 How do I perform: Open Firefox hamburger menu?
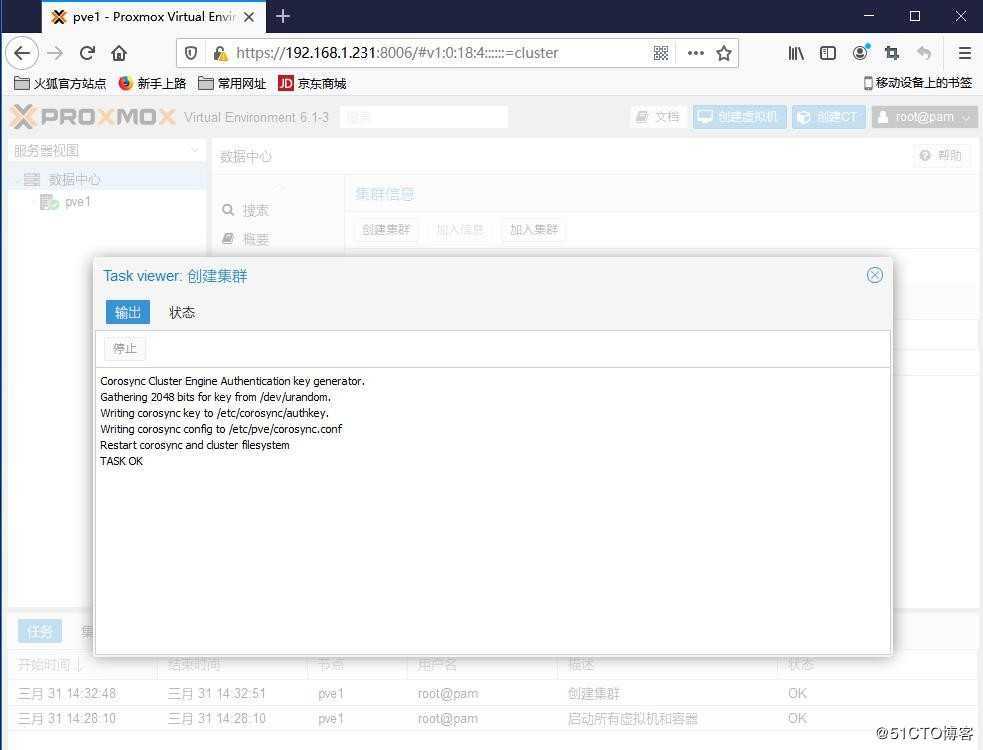point(965,53)
